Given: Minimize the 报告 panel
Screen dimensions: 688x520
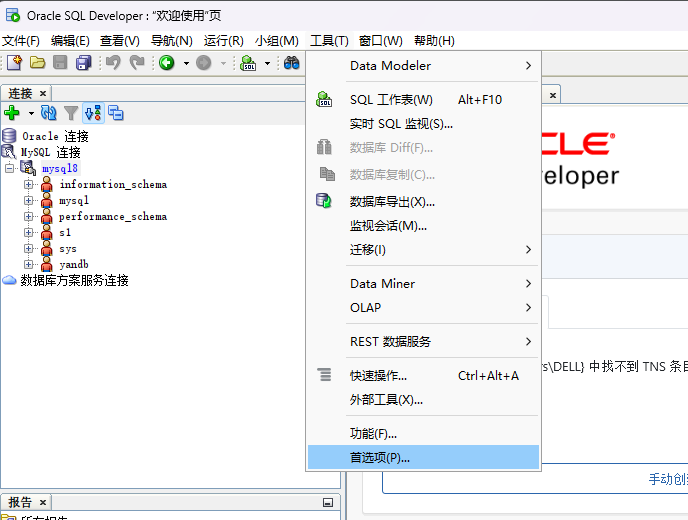Looking at the screenshot, I should pyautogui.click(x=328, y=502).
